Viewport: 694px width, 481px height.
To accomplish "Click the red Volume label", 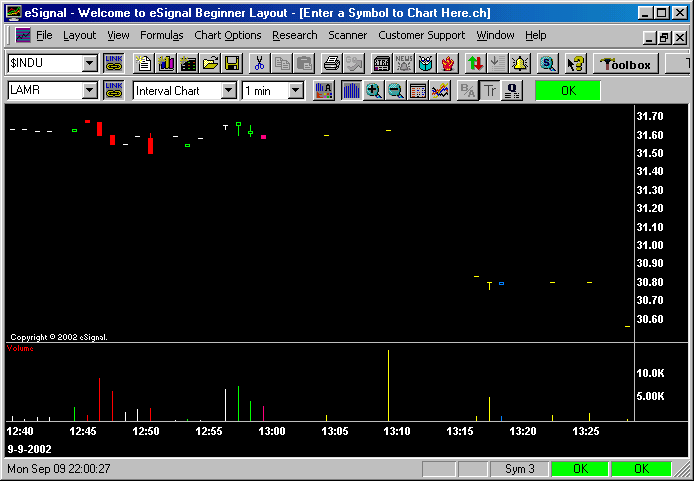I will coord(20,348).
